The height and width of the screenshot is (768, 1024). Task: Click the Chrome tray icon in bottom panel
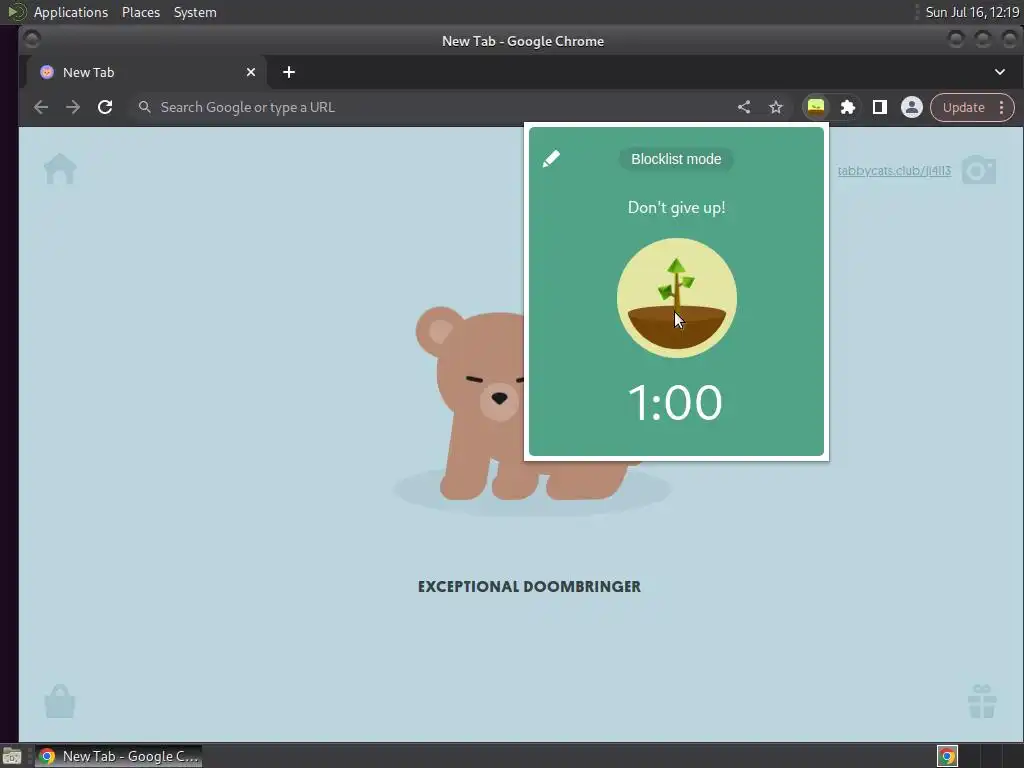[x=947, y=756]
